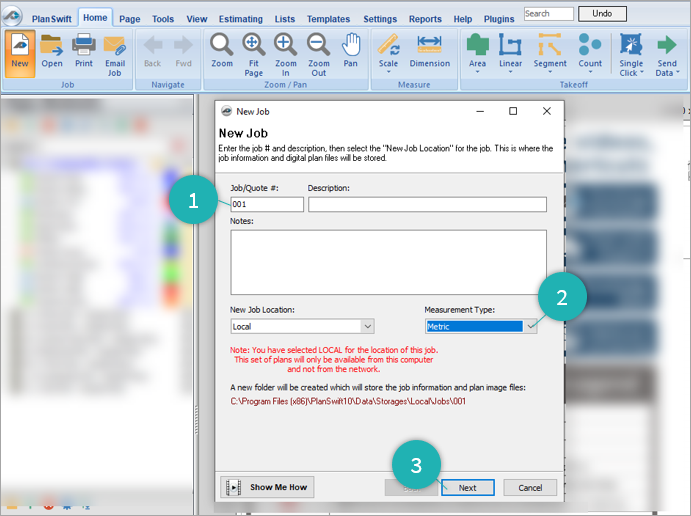
Task: Click the Print icon
Action: (x=84, y=51)
